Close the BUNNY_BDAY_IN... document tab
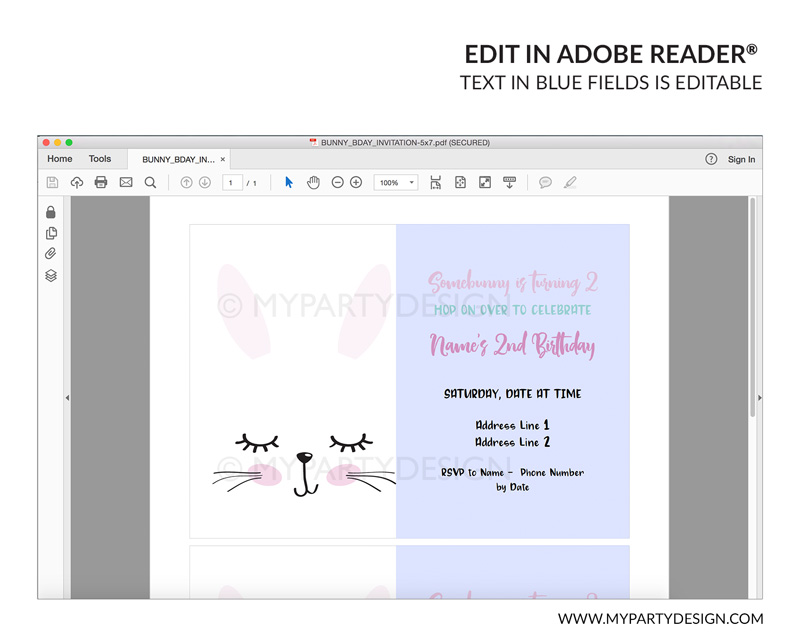The width and height of the screenshot is (800, 637). pos(223,159)
